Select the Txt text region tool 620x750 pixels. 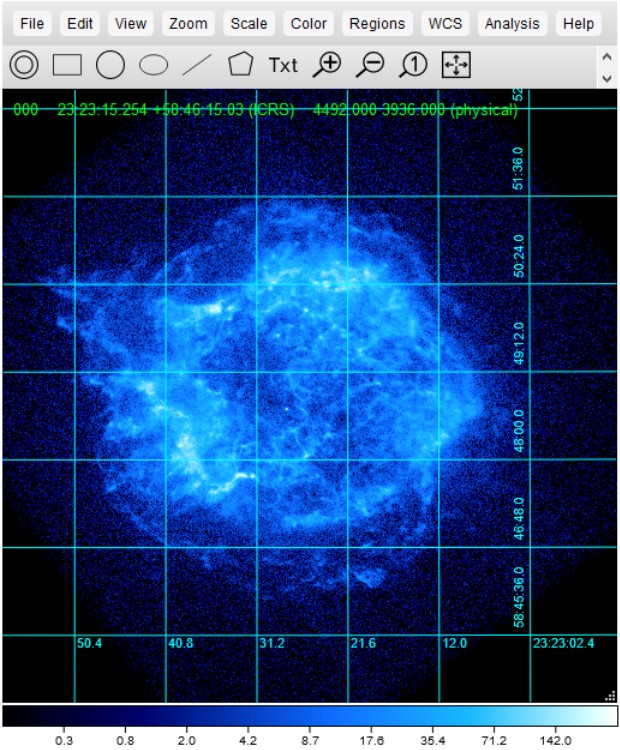pos(283,65)
